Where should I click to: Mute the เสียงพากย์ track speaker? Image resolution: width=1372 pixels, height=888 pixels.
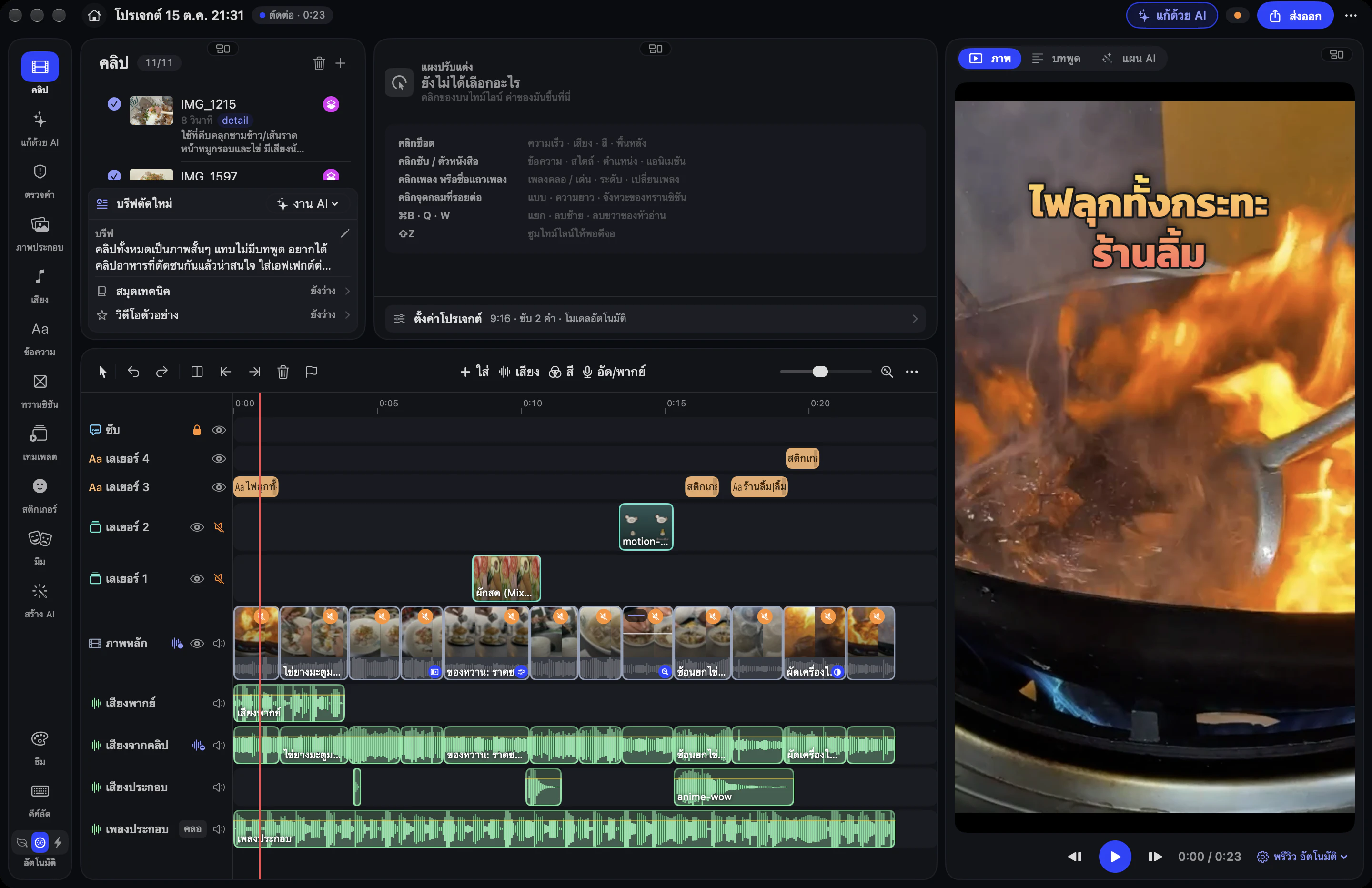coord(219,703)
